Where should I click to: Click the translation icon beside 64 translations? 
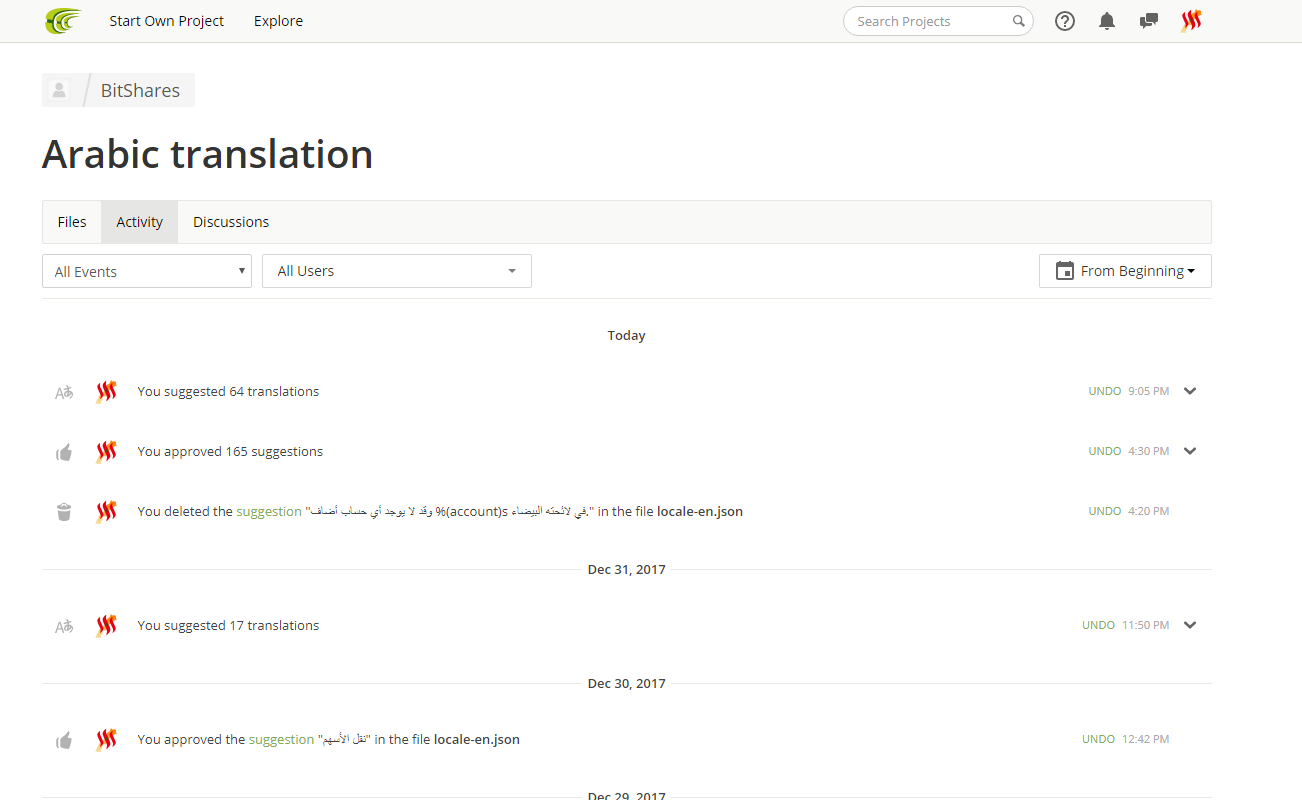tap(64, 392)
